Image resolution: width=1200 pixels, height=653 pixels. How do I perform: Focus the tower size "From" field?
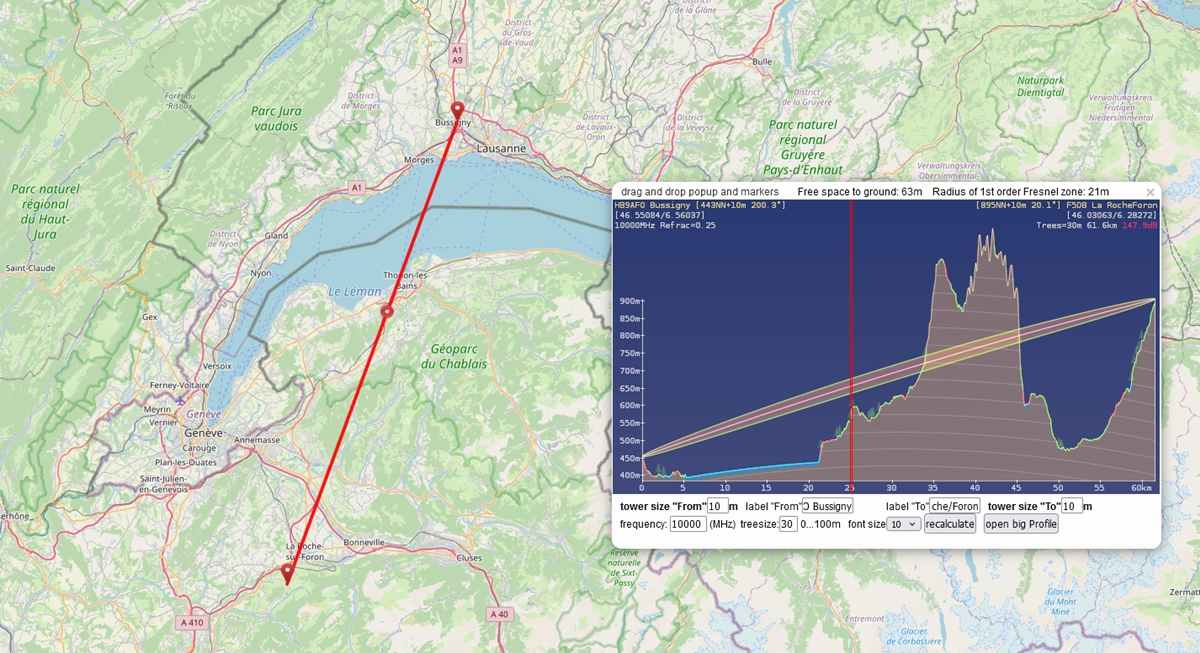pos(717,506)
